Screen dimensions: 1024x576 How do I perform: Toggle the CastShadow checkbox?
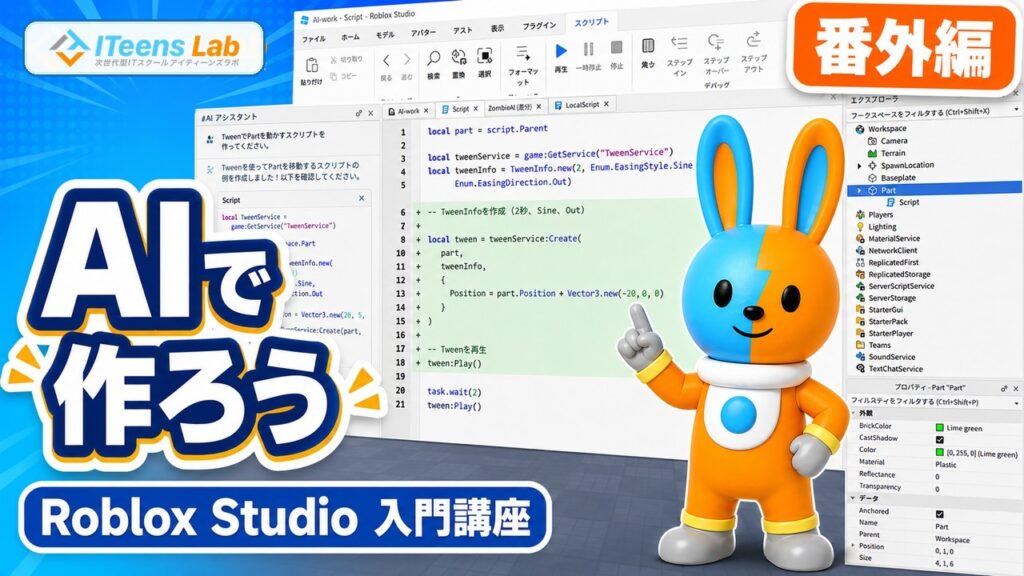click(940, 440)
